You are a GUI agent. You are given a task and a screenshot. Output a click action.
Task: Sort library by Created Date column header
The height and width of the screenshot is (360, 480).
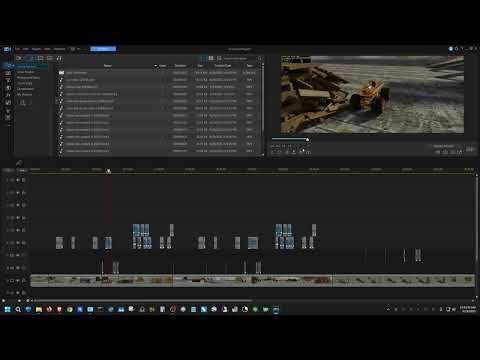pos(223,66)
